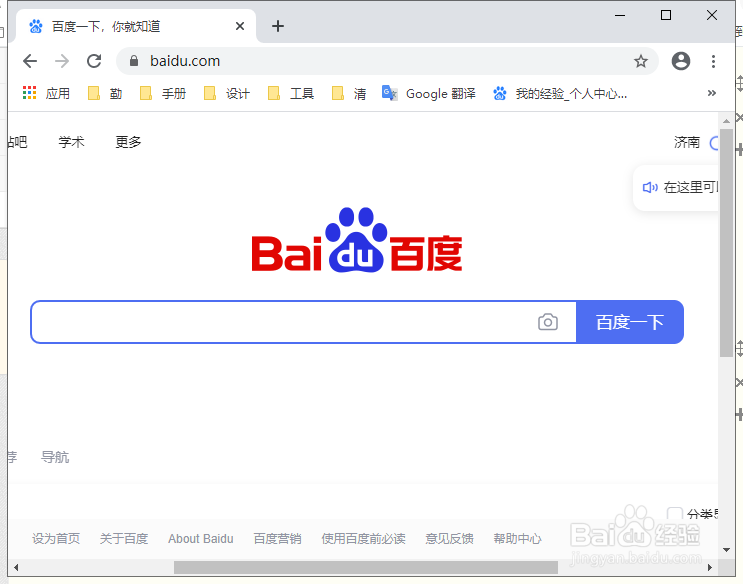Open the 设计 bookmark folder
743x584 pixels.
click(x=227, y=93)
